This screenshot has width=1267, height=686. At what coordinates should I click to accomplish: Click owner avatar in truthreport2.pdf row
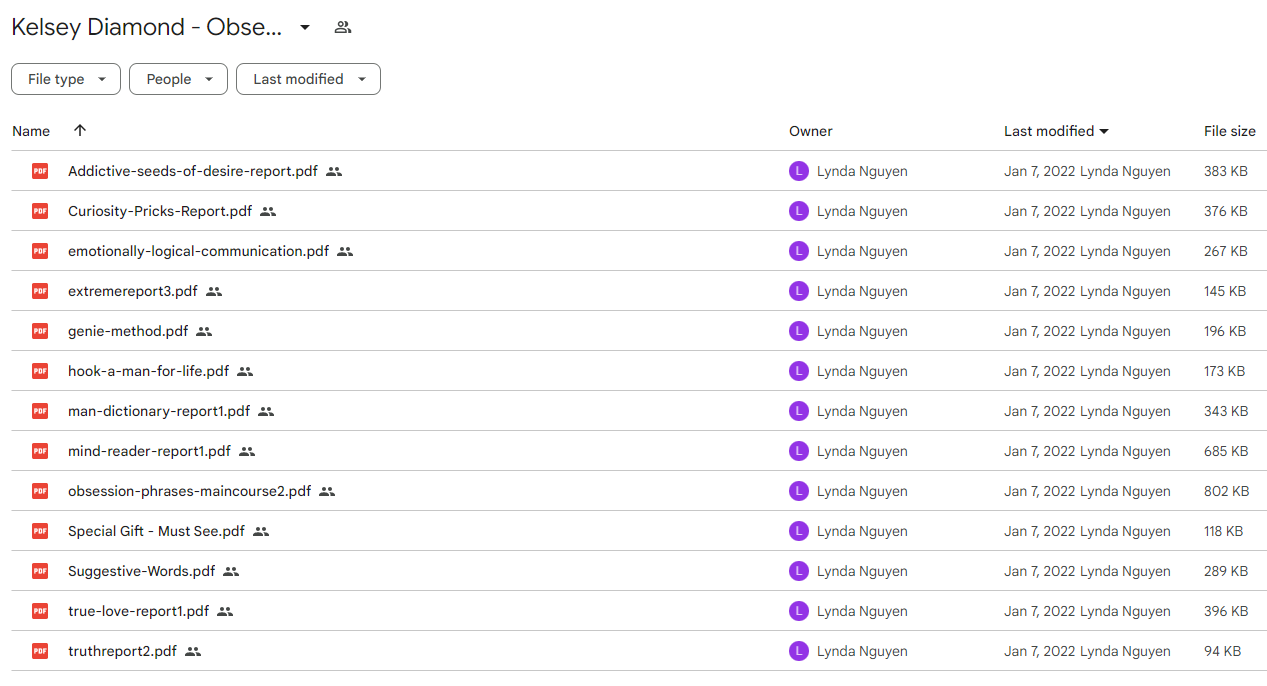coord(798,651)
